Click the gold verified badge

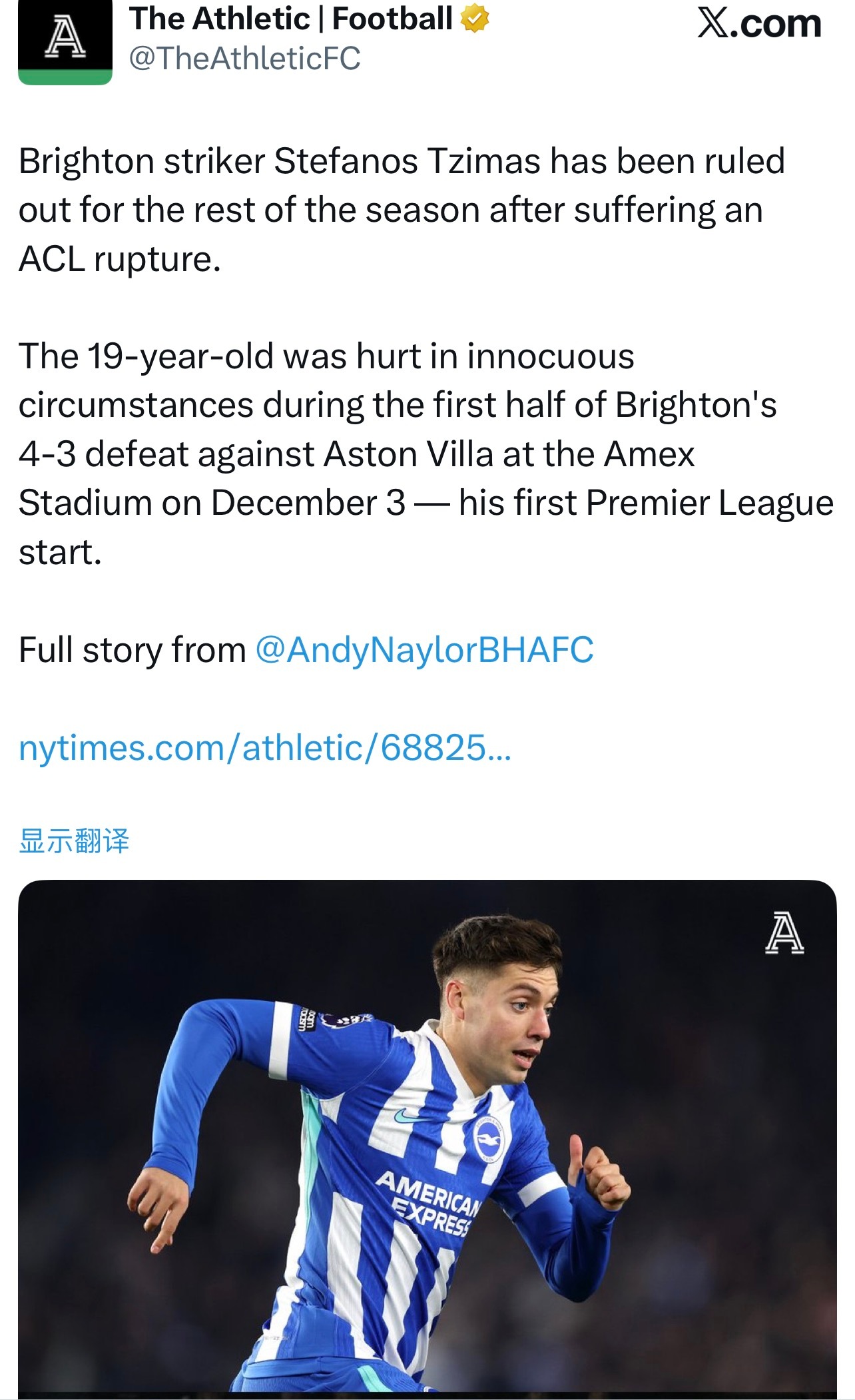point(475,19)
